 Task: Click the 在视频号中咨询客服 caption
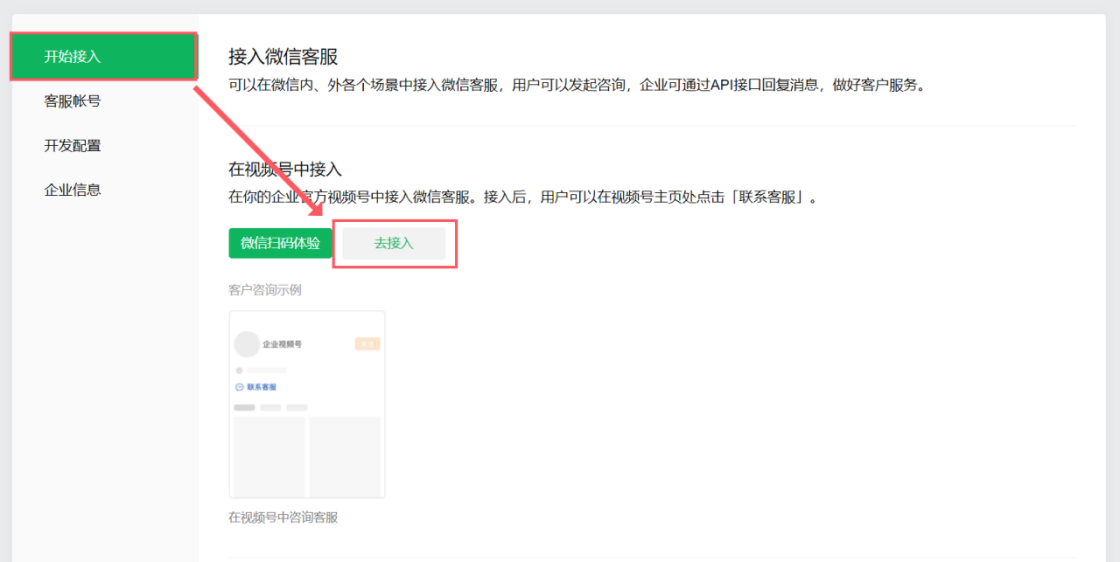283,518
